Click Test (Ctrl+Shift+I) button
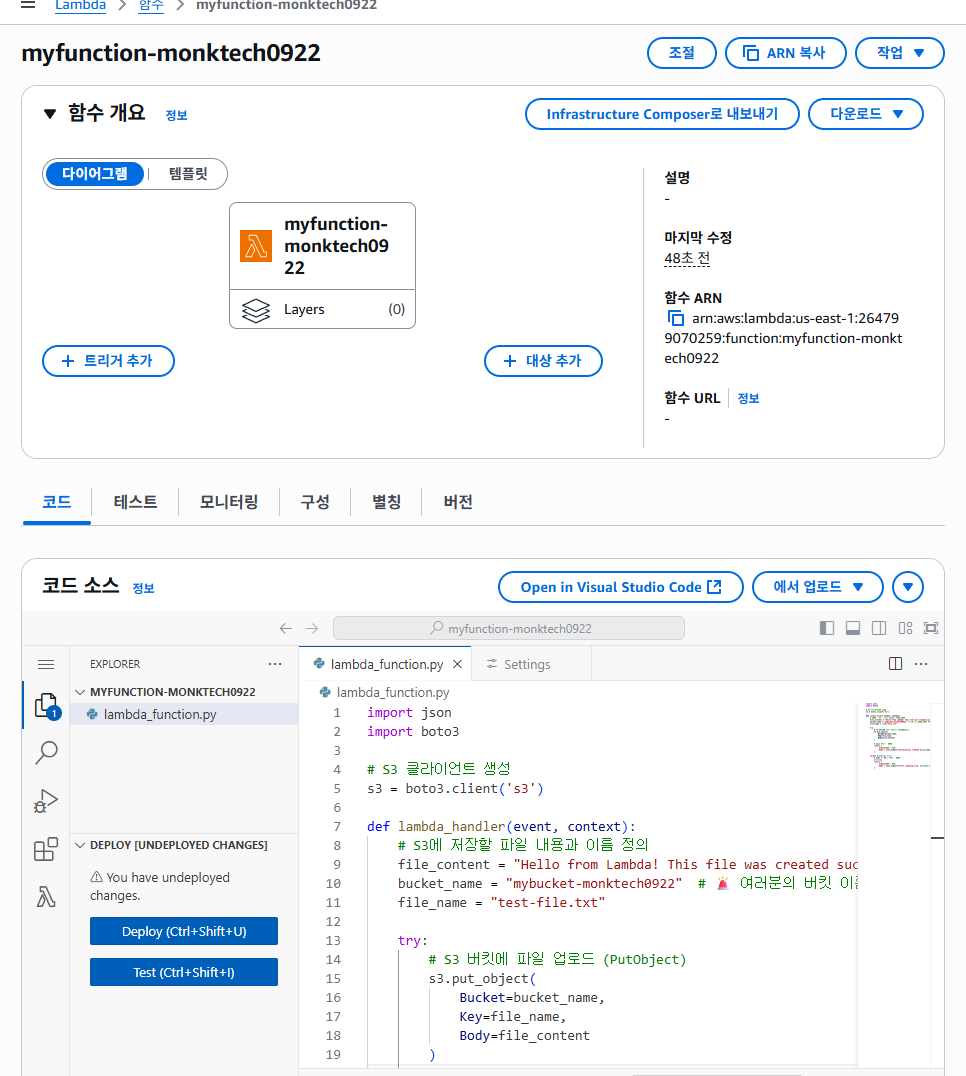The height and width of the screenshot is (1076, 966). tap(184, 972)
